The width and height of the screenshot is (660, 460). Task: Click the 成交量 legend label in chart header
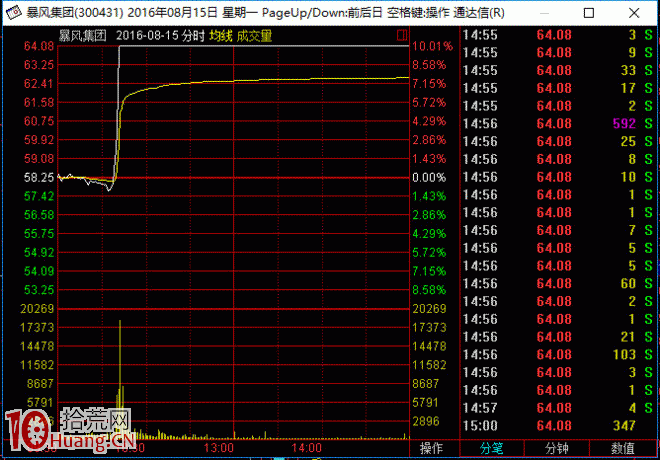click(254, 36)
